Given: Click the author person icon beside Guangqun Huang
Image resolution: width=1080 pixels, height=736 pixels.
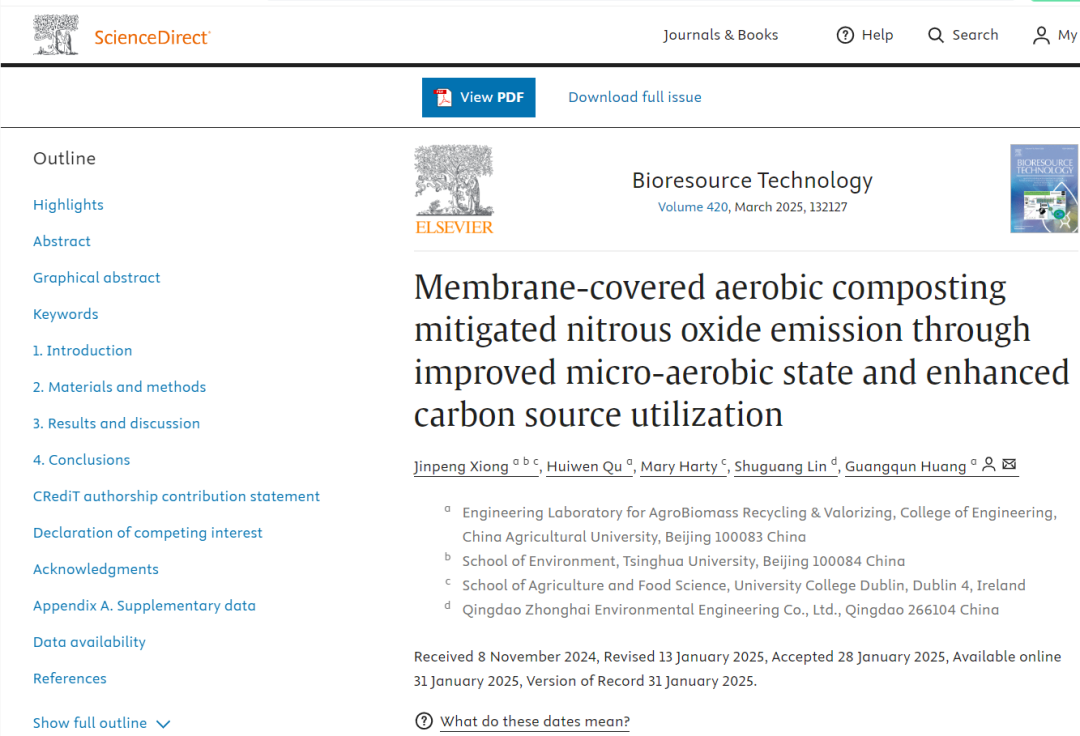Looking at the screenshot, I should click(x=989, y=465).
